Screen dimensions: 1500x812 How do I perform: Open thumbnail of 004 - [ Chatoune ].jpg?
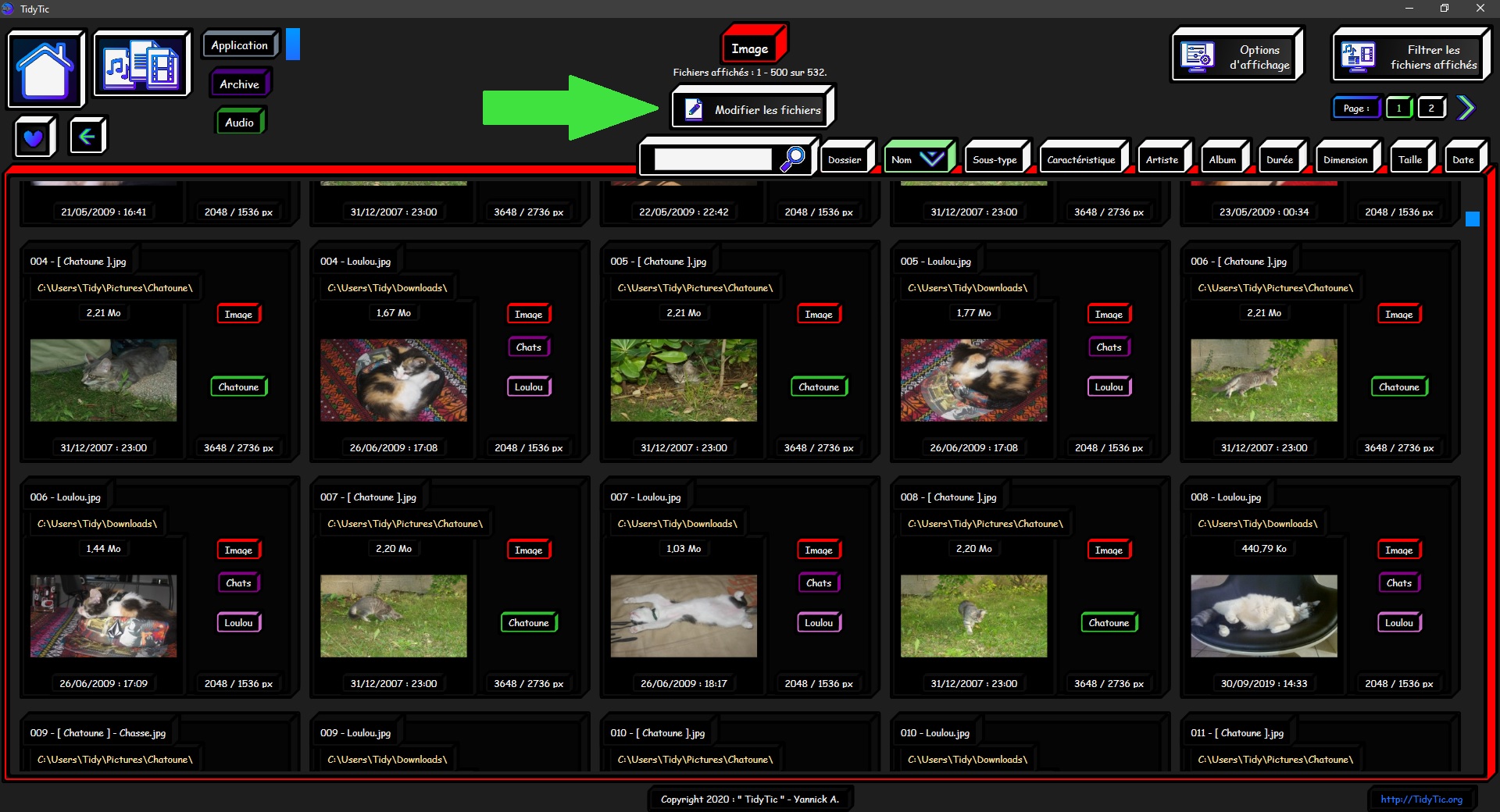(x=103, y=380)
